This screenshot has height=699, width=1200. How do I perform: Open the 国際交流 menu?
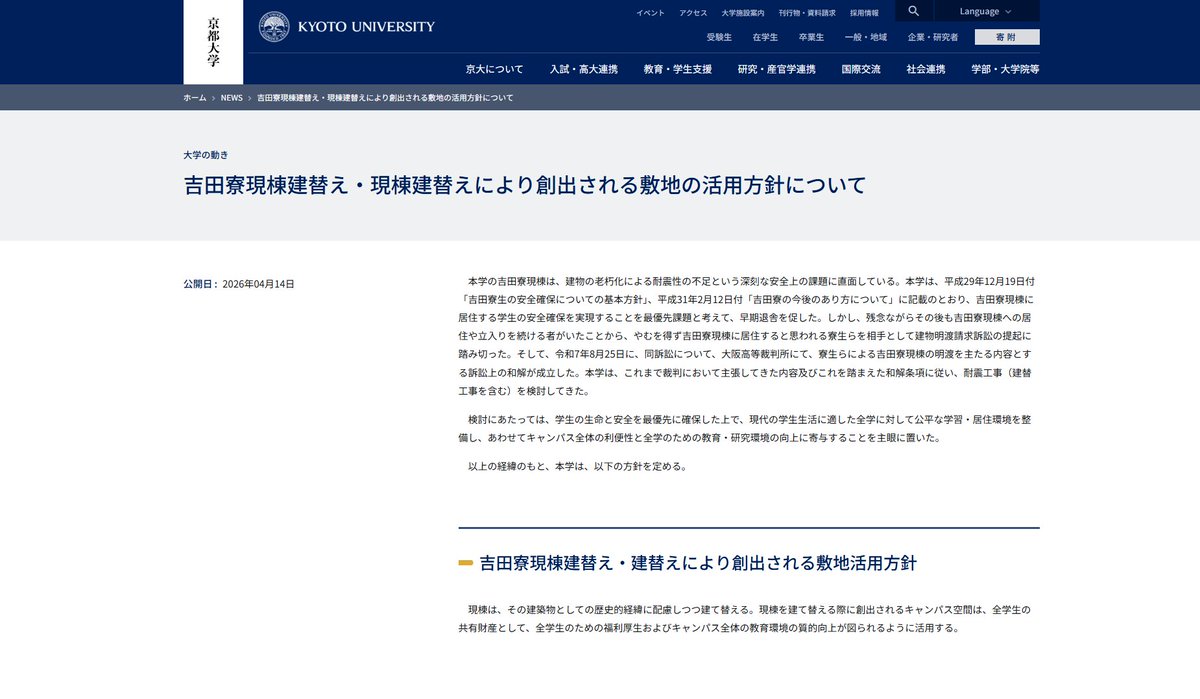(861, 69)
